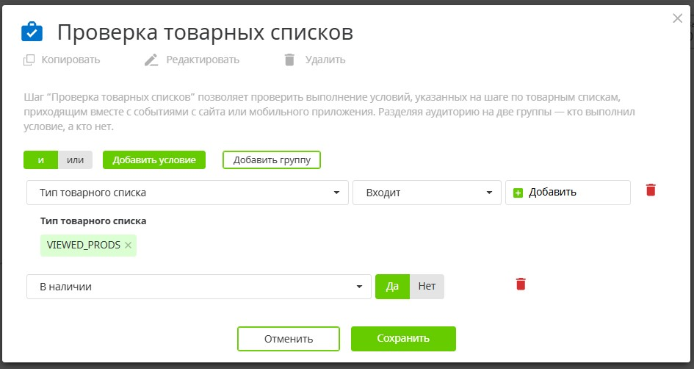Click the Редактировать action

192,60
